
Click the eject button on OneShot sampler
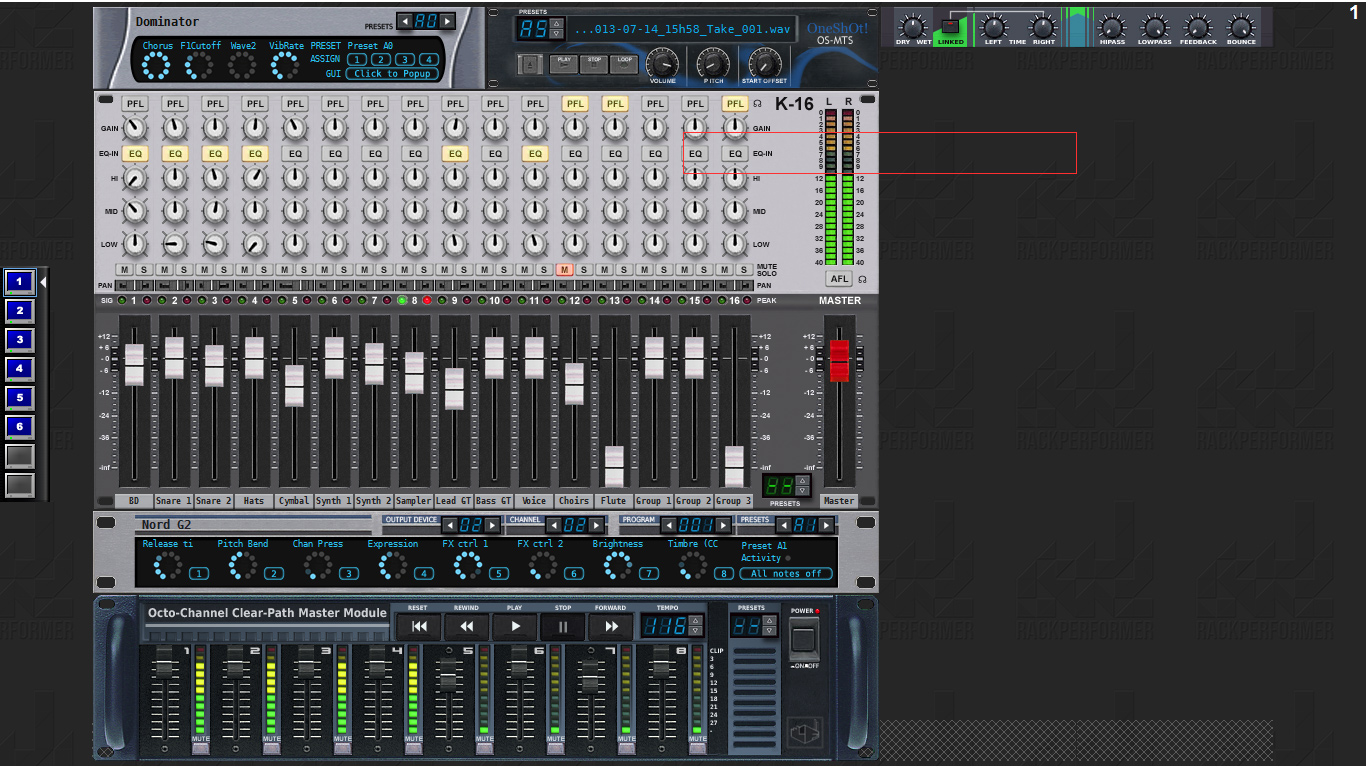tap(530, 65)
